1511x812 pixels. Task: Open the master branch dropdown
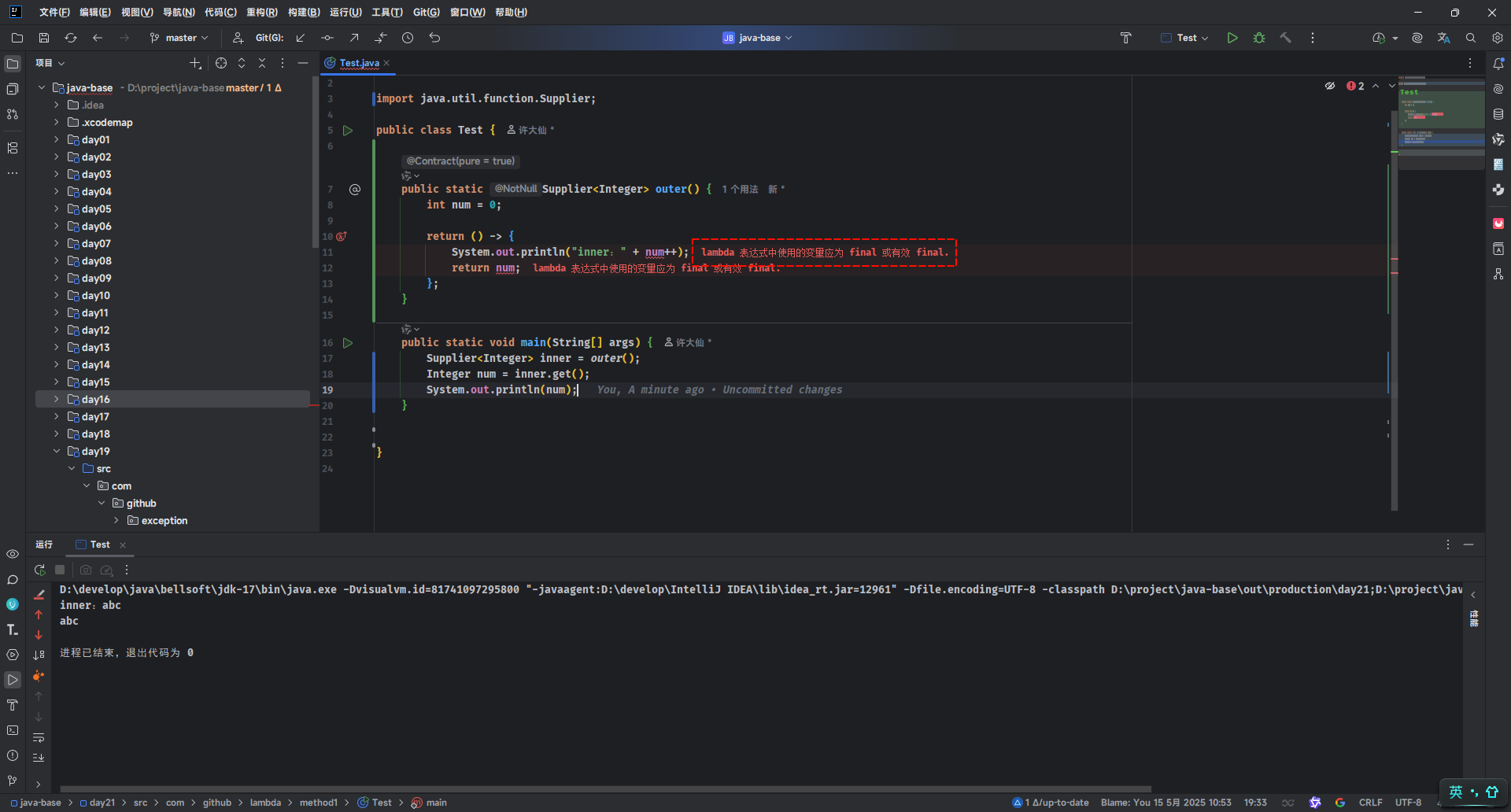click(179, 38)
